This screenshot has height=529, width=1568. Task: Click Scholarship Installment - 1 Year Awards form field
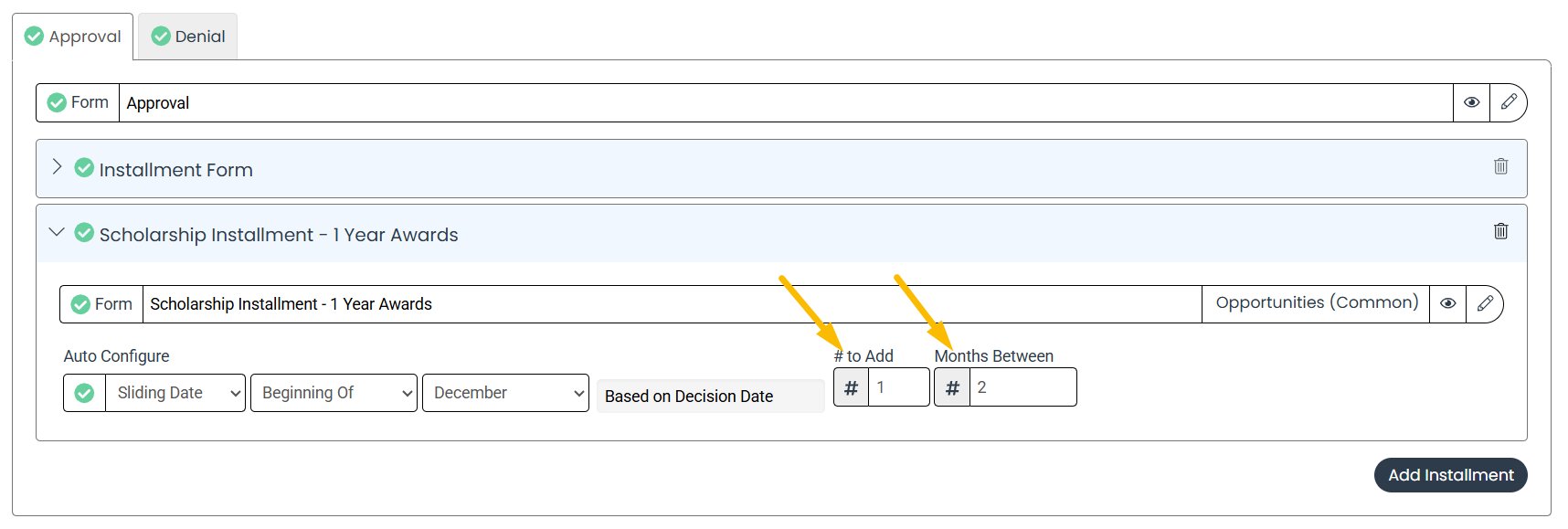[x=672, y=304]
